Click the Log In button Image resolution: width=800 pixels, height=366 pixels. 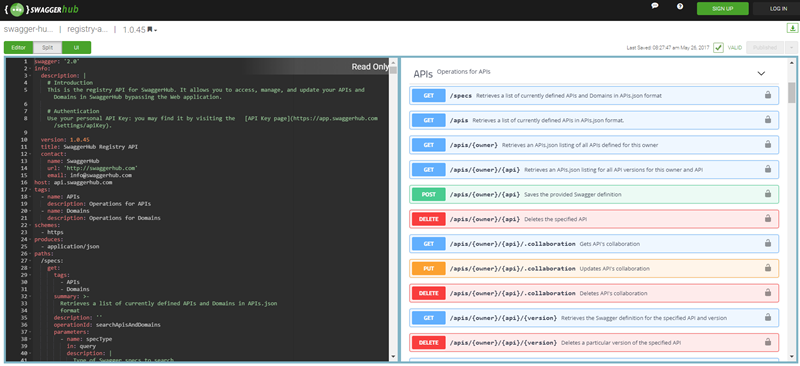(778, 9)
